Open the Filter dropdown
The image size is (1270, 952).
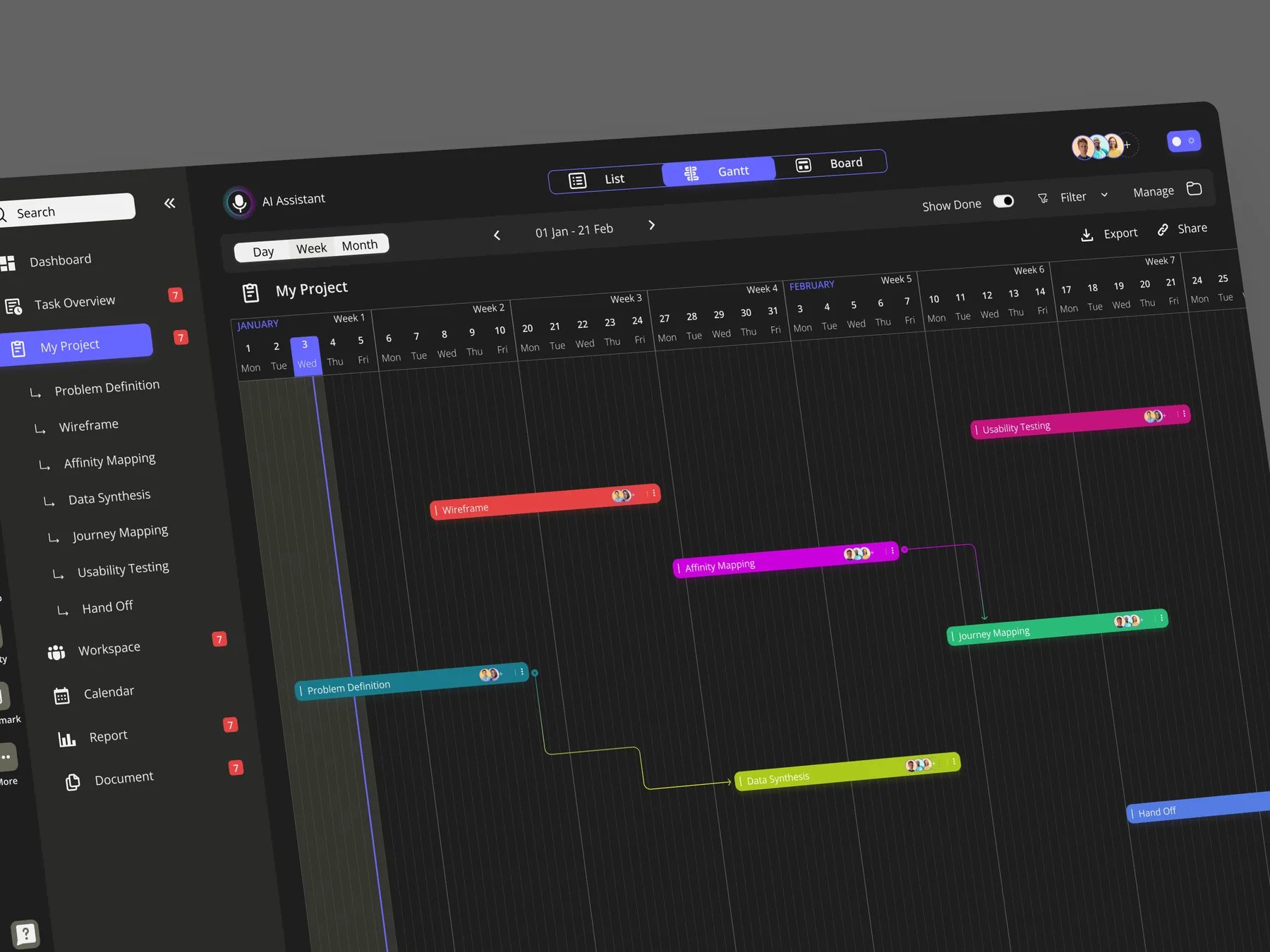pos(1072,197)
